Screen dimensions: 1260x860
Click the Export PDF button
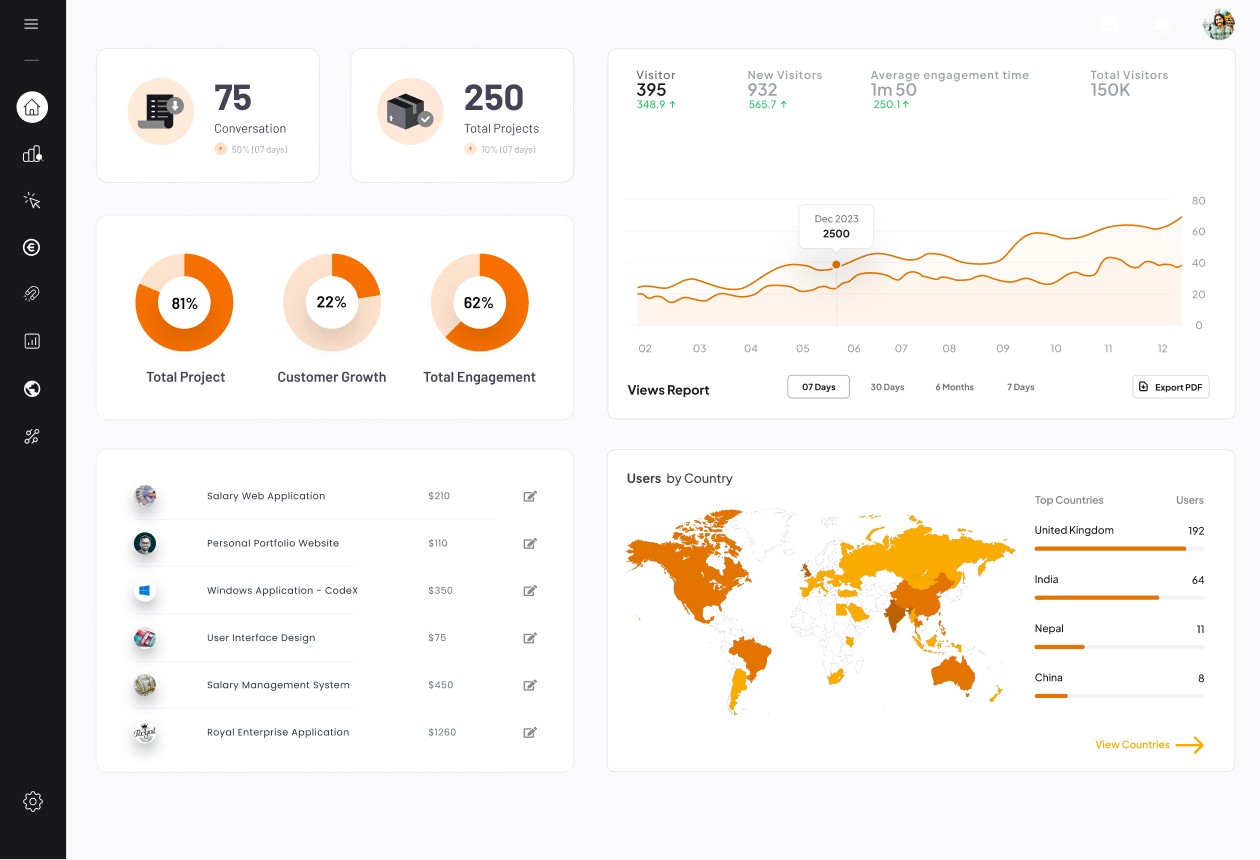coord(1170,387)
